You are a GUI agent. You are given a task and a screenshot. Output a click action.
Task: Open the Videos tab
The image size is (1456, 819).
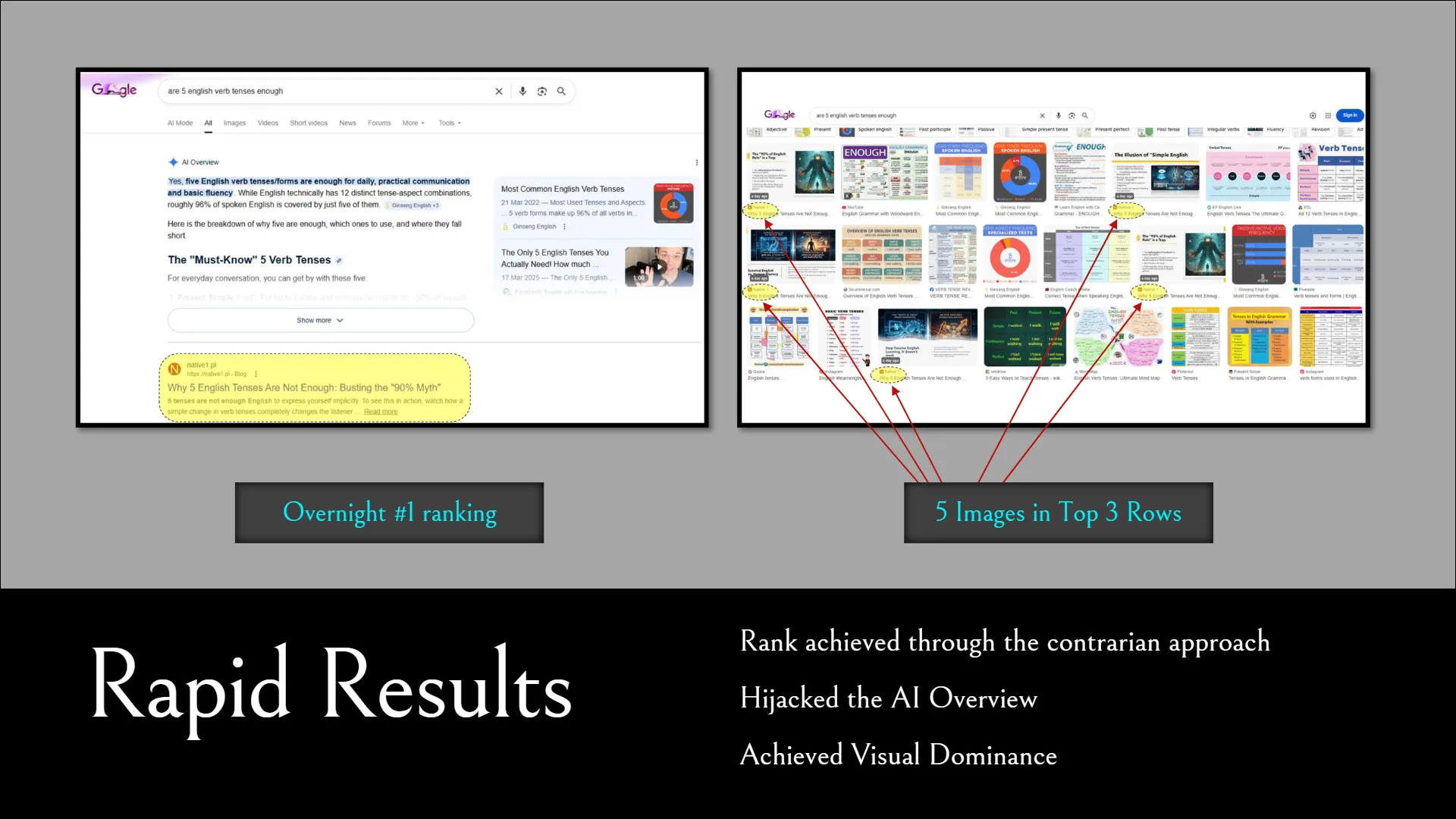[268, 123]
